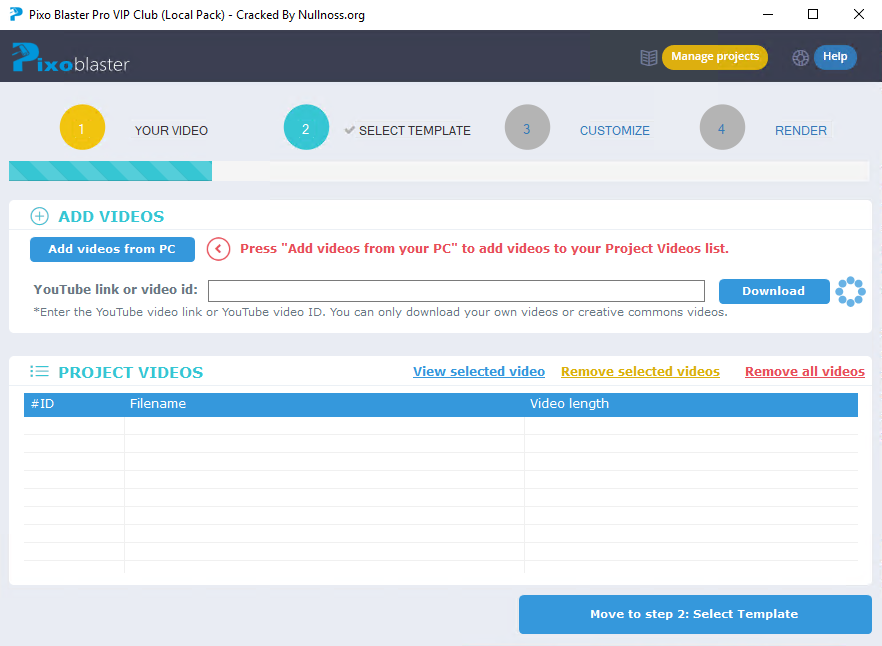
Task: Click Move to step 2: Select Template
Action: pyautogui.click(x=695, y=614)
